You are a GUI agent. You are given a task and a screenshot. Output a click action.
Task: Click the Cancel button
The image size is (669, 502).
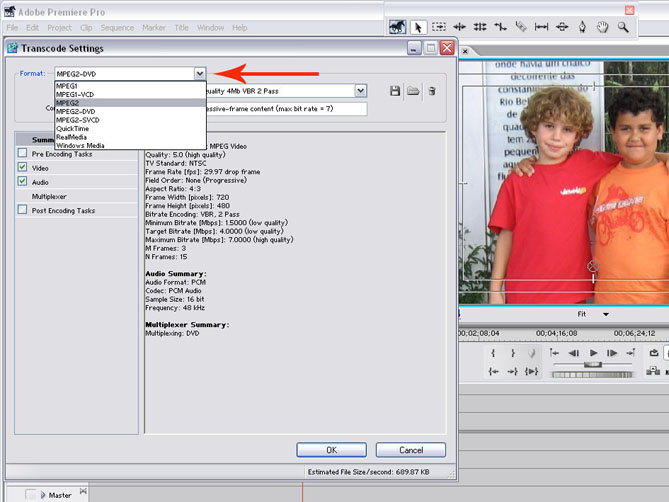pyautogui.click(x=410, y=450)
